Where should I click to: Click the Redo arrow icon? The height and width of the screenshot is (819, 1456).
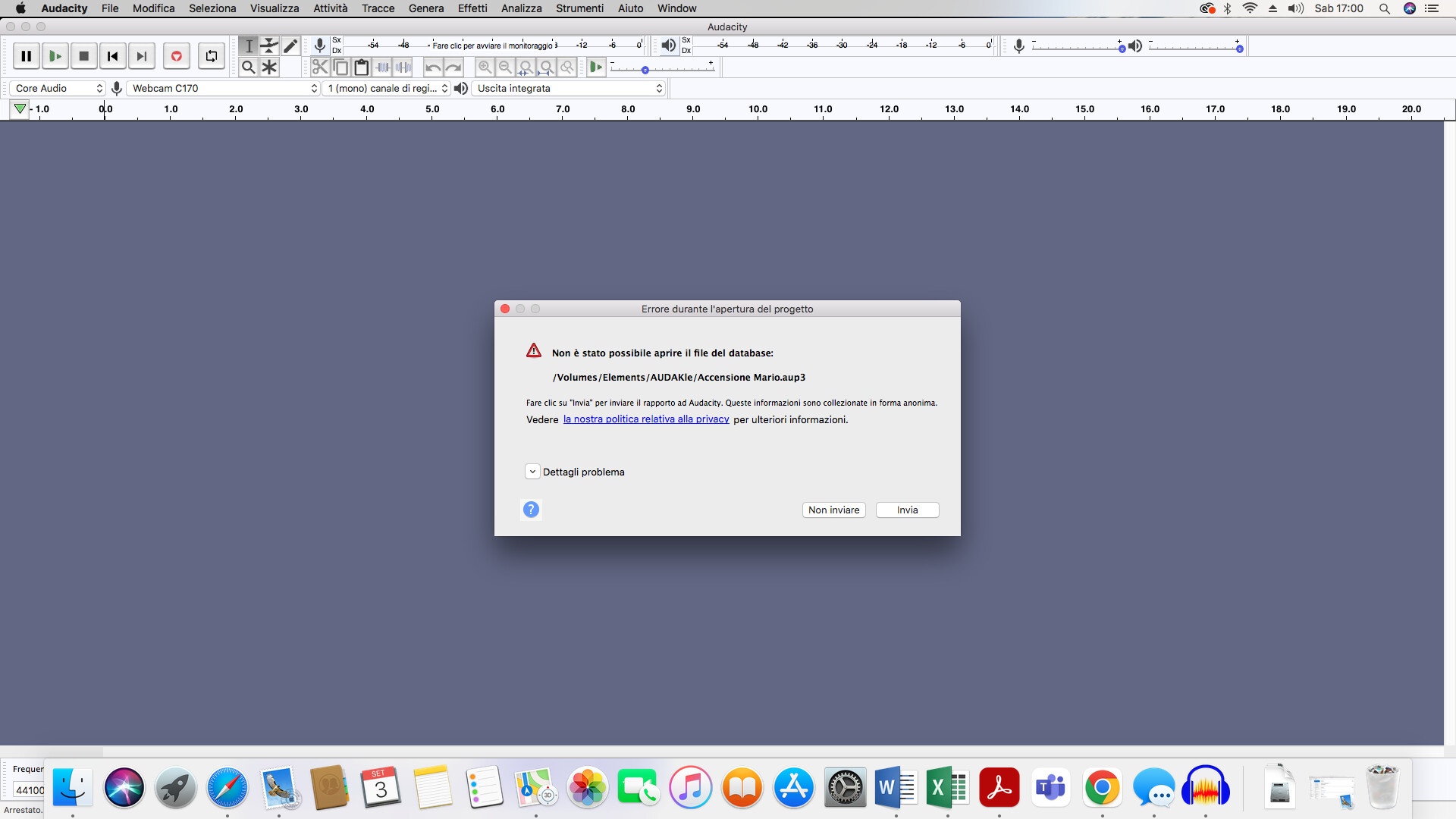[x=453, y=67]
